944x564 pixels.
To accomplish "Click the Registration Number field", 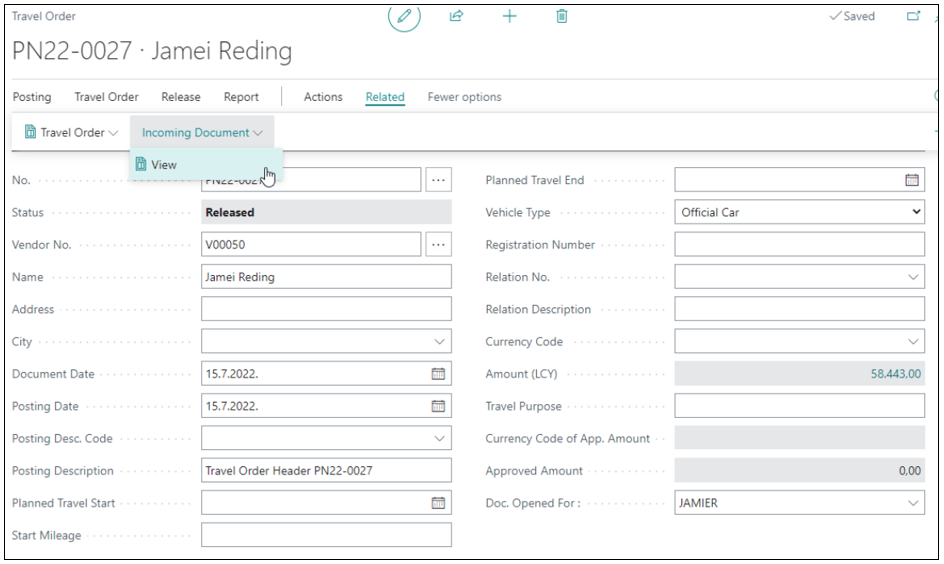I will (800, 244).
